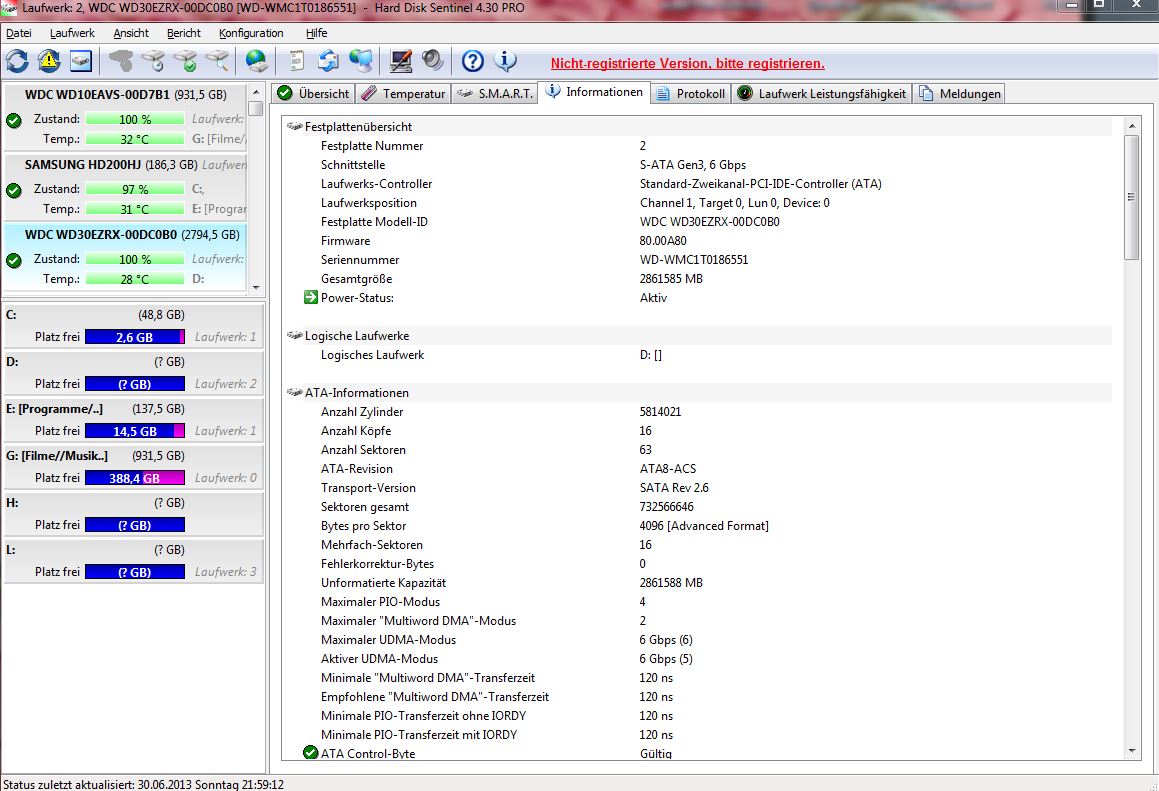Open the Laufwerk menu

pyautogui.click(x=72, y=33)
